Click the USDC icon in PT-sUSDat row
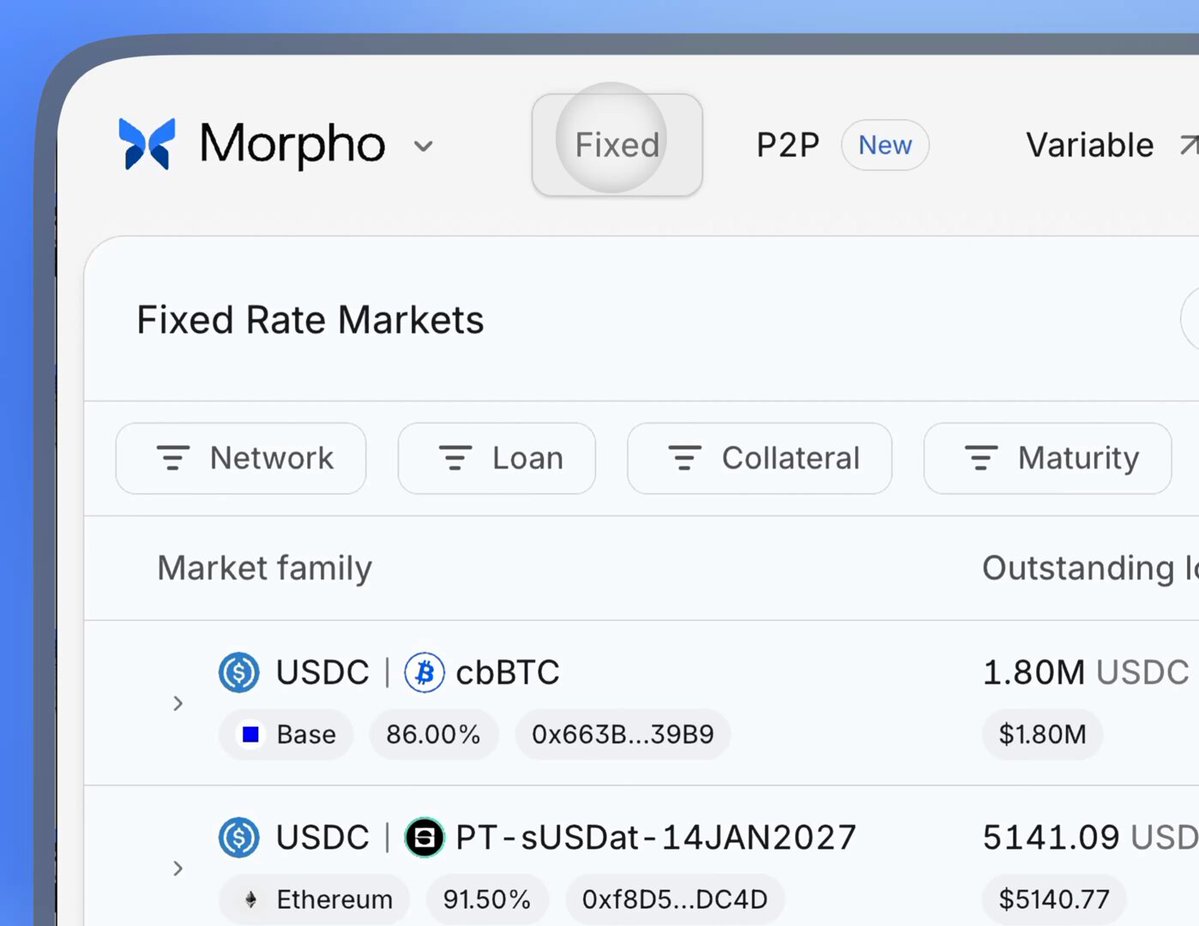Screen dimensions: 1199x926 (x=239, y=837)
